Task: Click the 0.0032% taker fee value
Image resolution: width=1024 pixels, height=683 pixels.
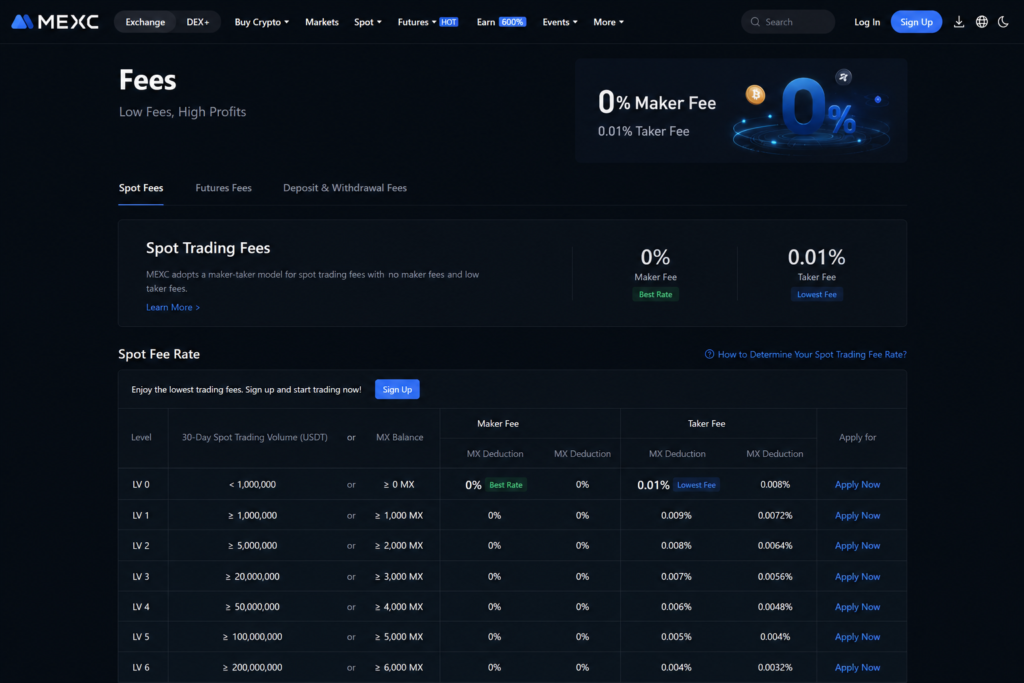Action: coord(775,667)
